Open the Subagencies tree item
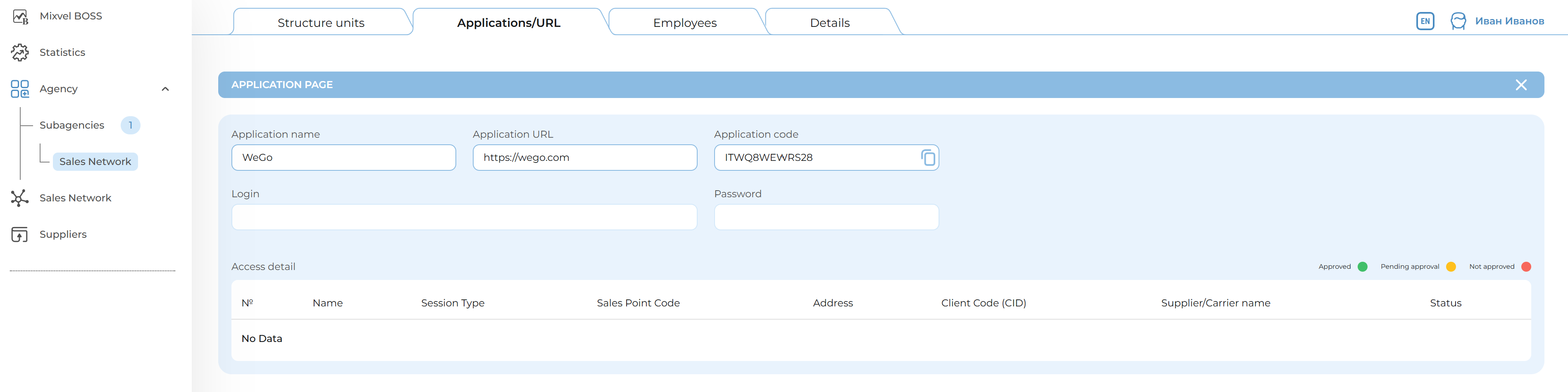The image size is (1568, 392). pos(72,125)
